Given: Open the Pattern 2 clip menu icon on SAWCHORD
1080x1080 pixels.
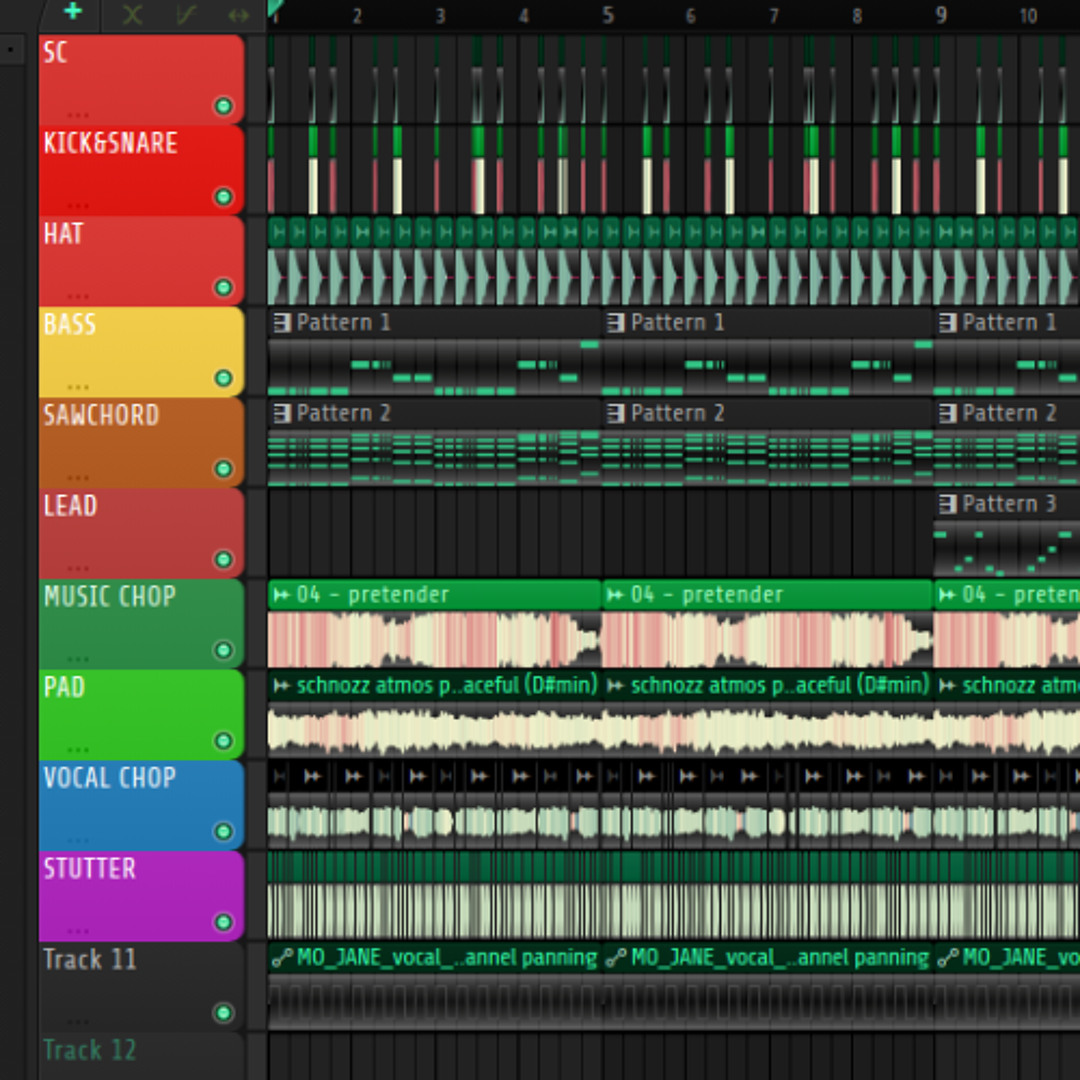Looking at the screenshot, I should (x=281, y=412).
